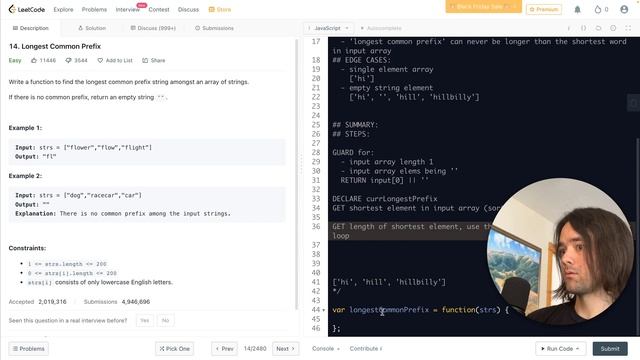Open the Submissions tab

point(214,28)
